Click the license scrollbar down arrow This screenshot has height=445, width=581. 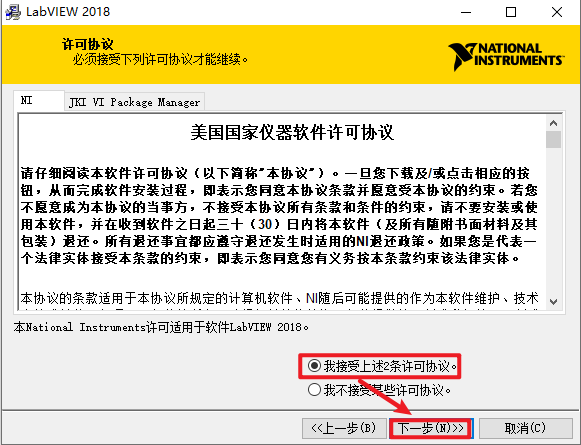[554, 301]
